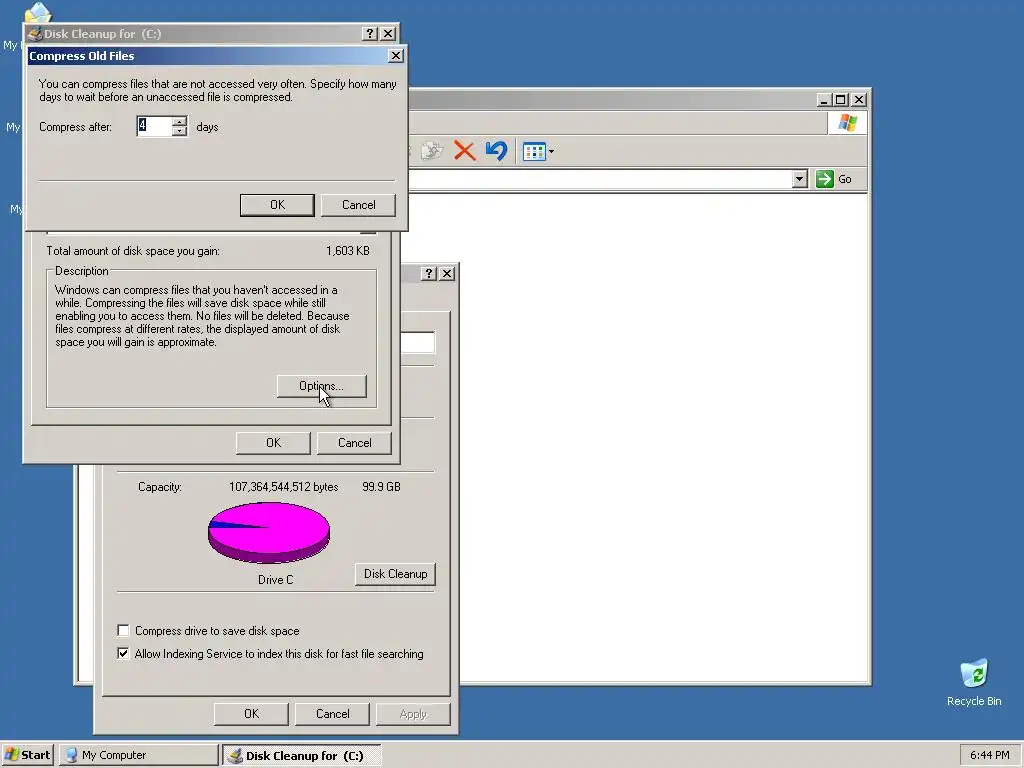Image resolution: width=1024 pixels, height=768 pixels.
Task: Click OK in the Disk Cleanup window
Action: [x=273, y=443]
